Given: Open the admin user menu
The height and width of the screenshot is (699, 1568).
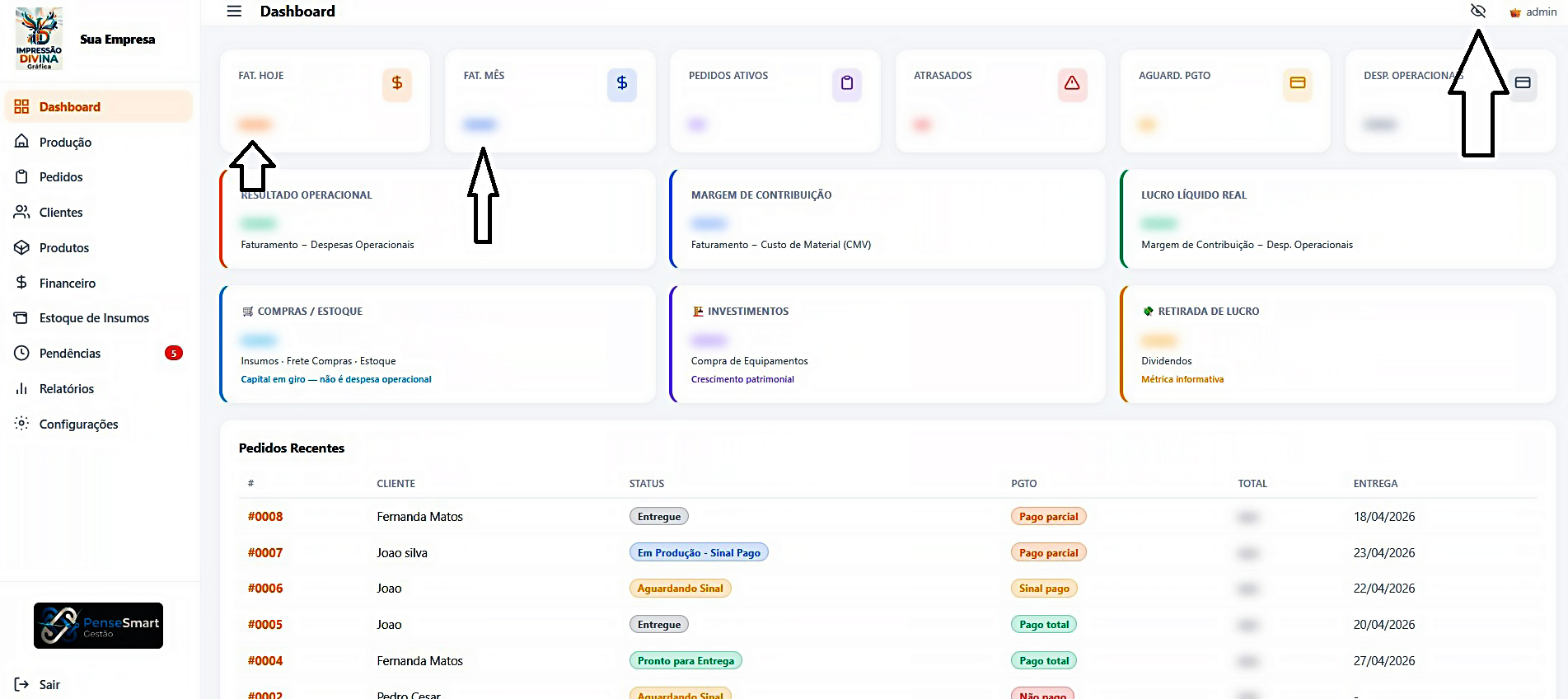Looking at the screenshot, I should (1533, 12).
